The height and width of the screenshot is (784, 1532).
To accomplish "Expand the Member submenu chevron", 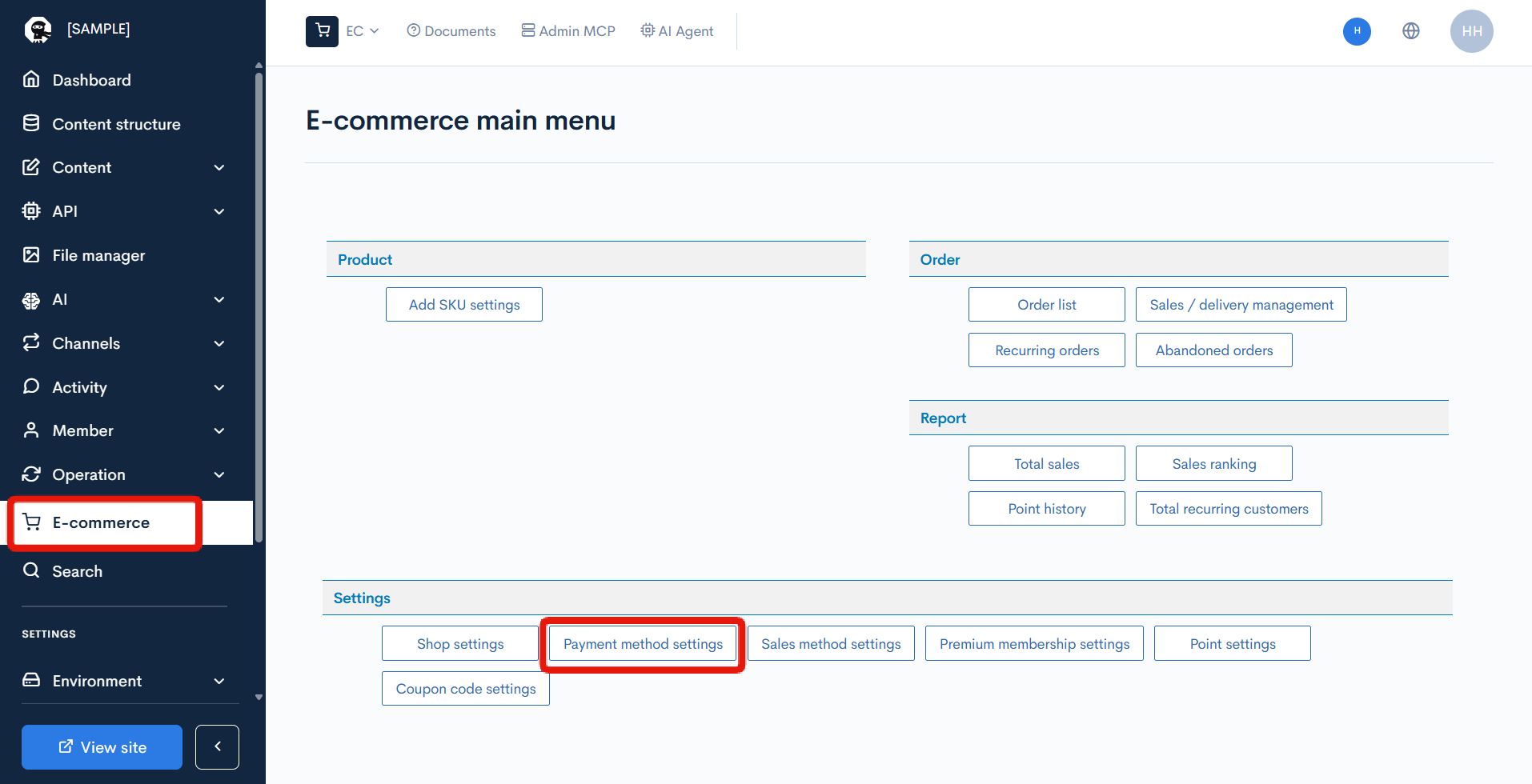I will tap(219, 430).
